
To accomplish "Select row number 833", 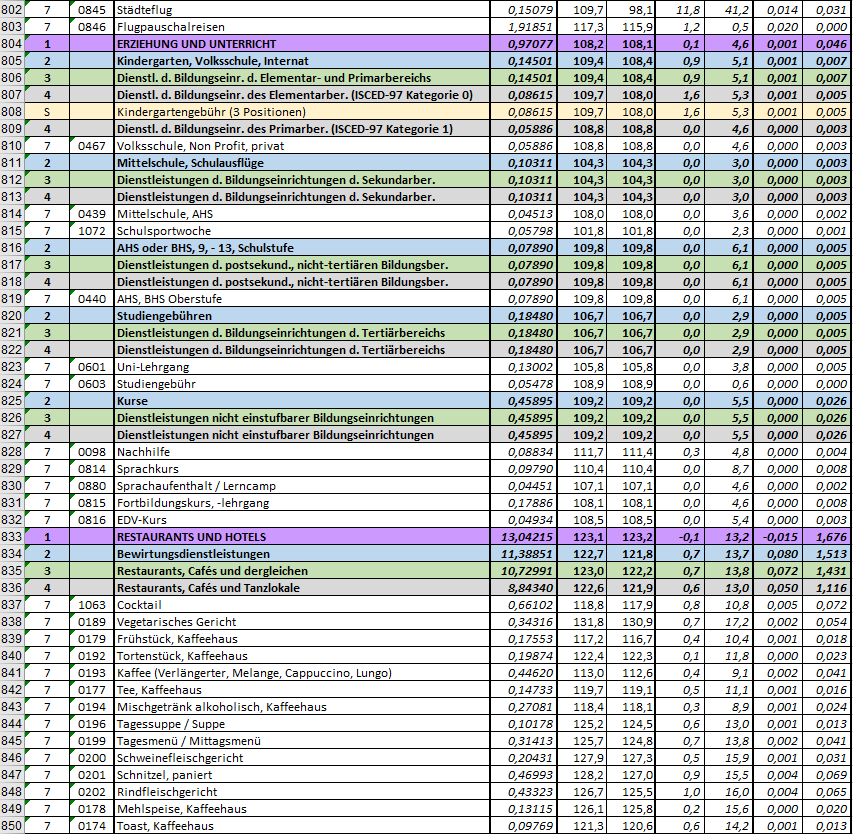I will point(14,537).
